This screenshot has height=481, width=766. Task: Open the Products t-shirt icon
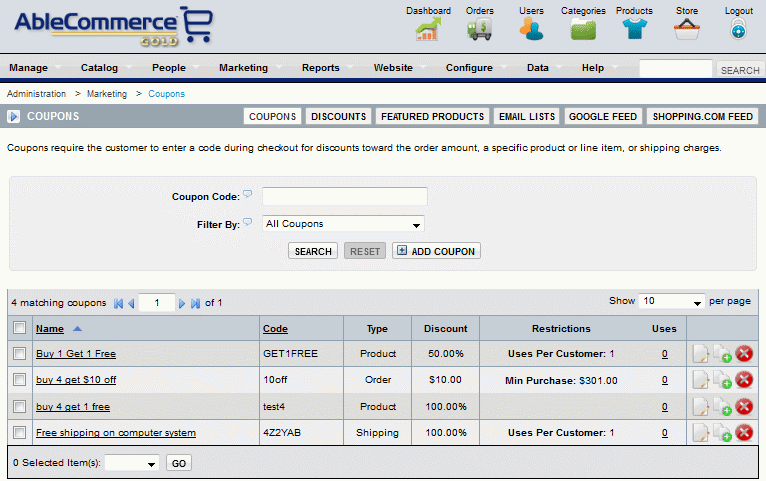(x=635, y=29)
